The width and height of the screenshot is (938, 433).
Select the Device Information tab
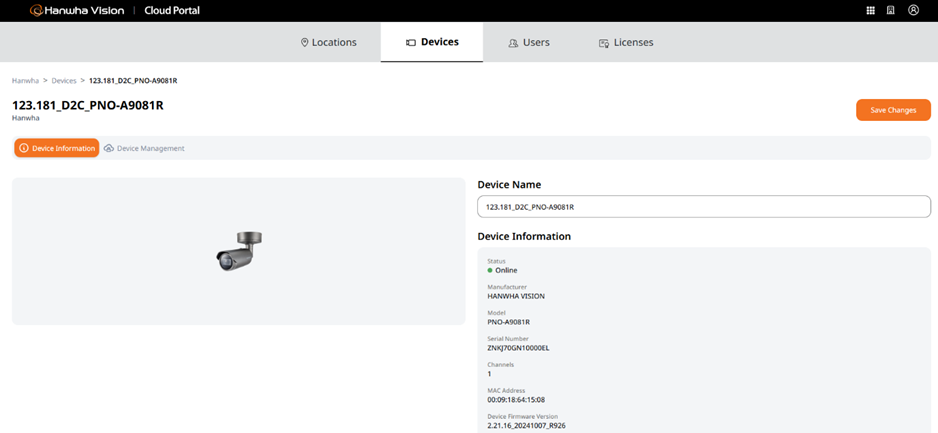tap(57, 148)
